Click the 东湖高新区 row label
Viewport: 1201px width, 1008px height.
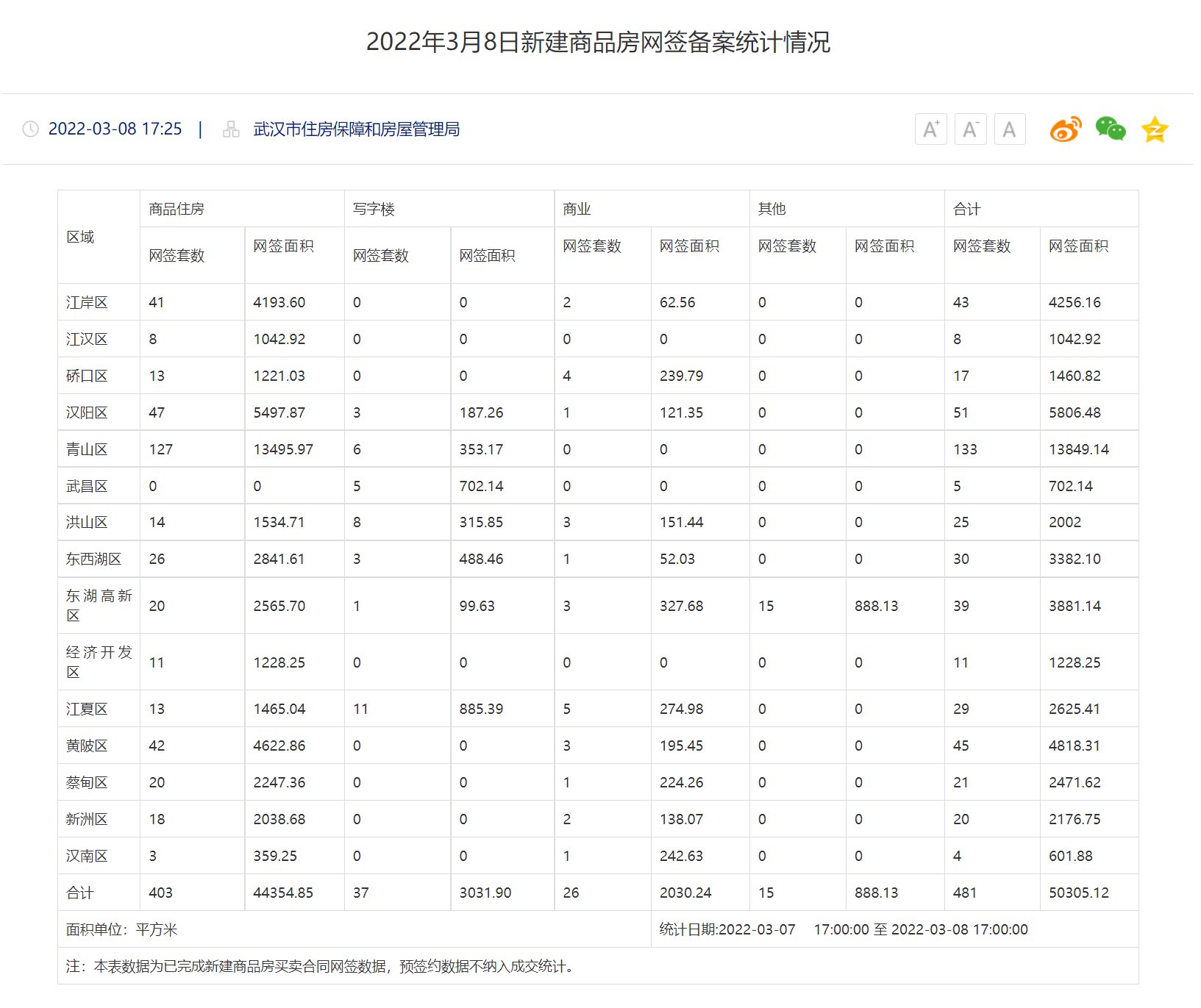click(99, 605)
